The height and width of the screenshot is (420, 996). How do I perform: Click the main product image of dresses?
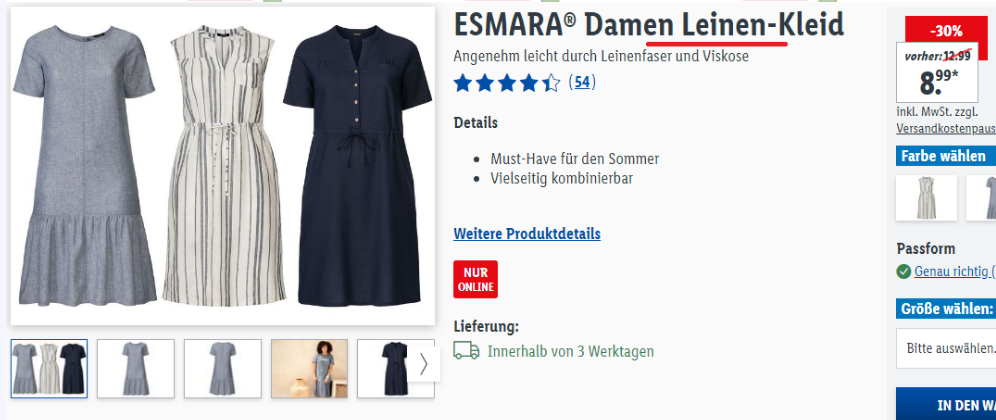coord(222,166)
